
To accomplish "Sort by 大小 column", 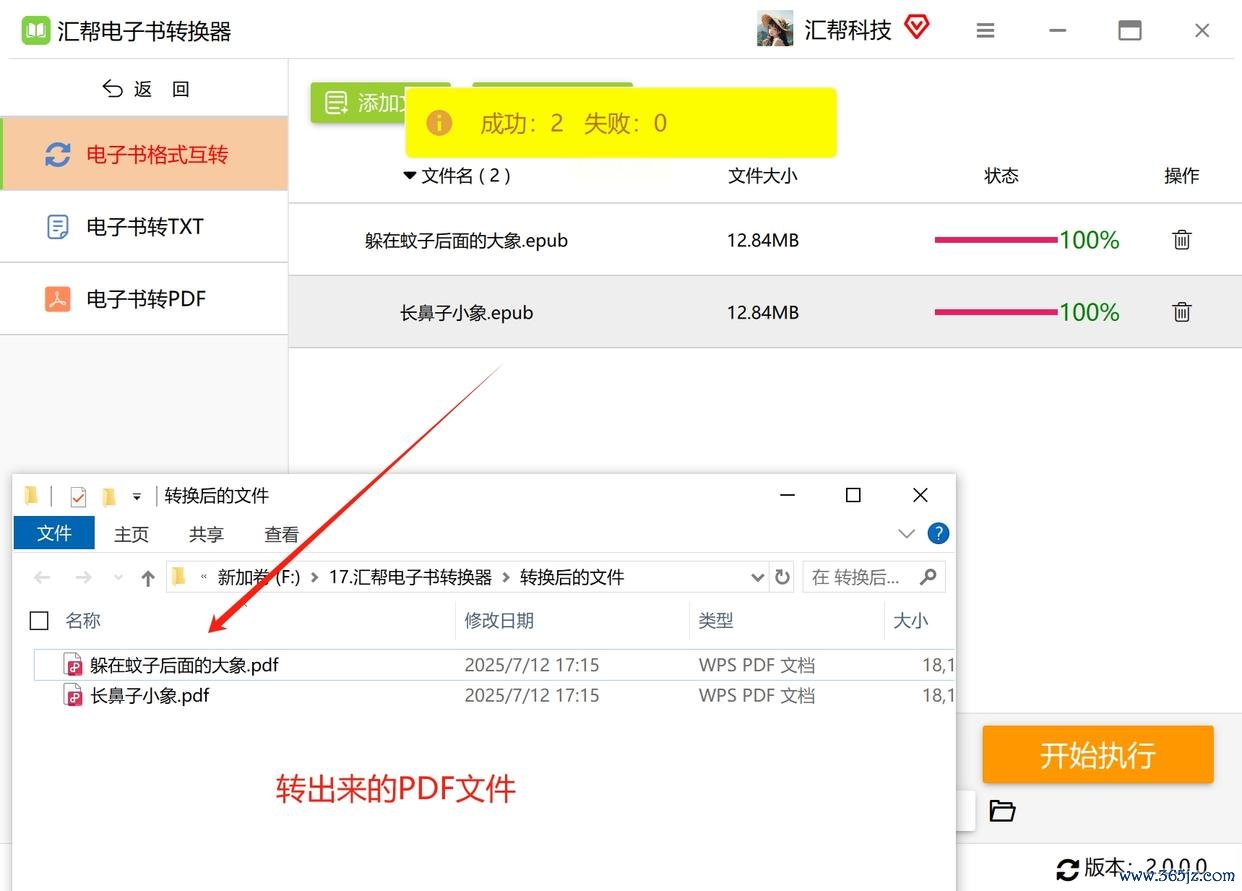I will coord(910,620).
